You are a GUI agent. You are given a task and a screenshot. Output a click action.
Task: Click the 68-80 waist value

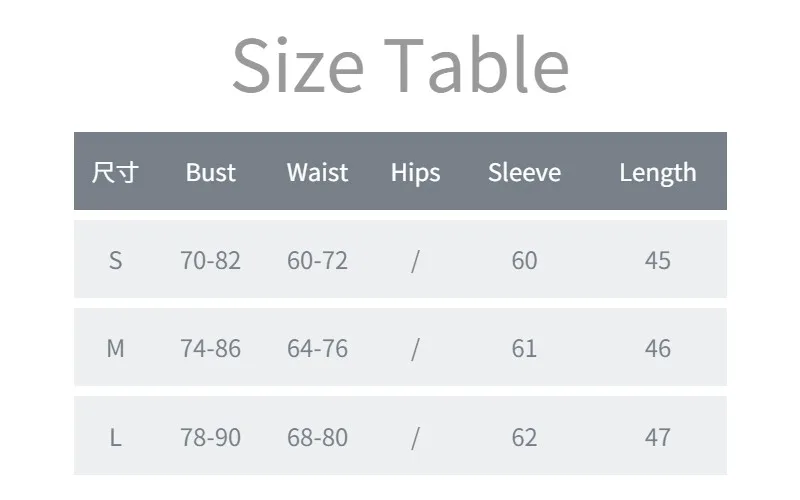pyautogui.click(x=317, y=437)
